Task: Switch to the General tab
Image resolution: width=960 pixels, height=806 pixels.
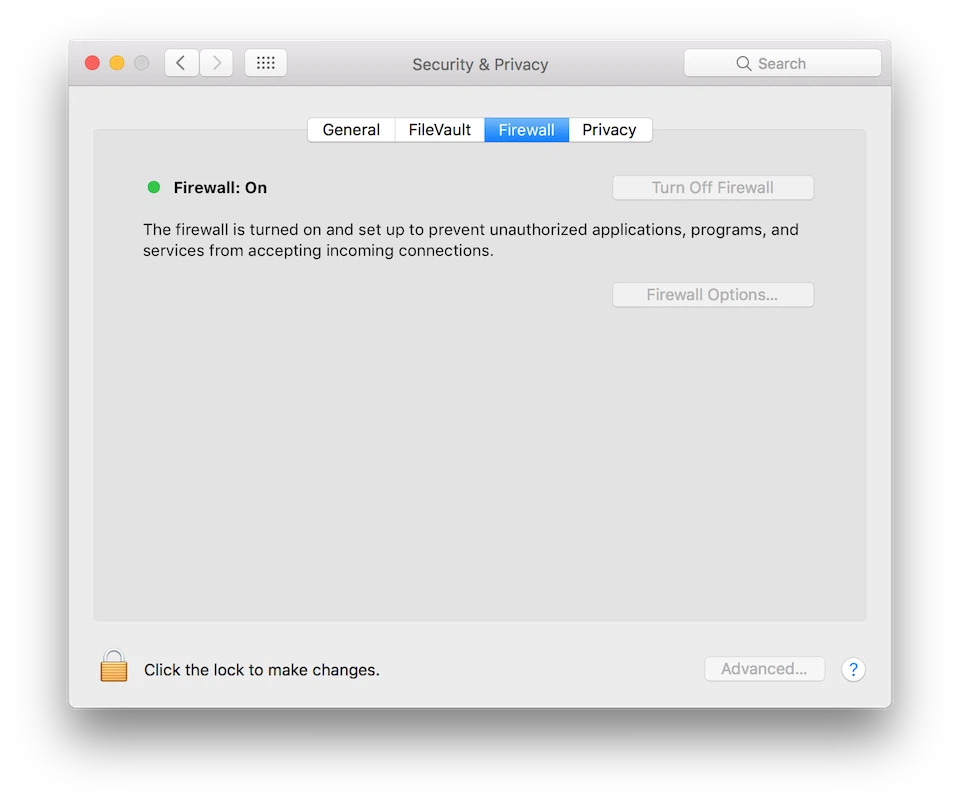Action: (x=351, y=130)
